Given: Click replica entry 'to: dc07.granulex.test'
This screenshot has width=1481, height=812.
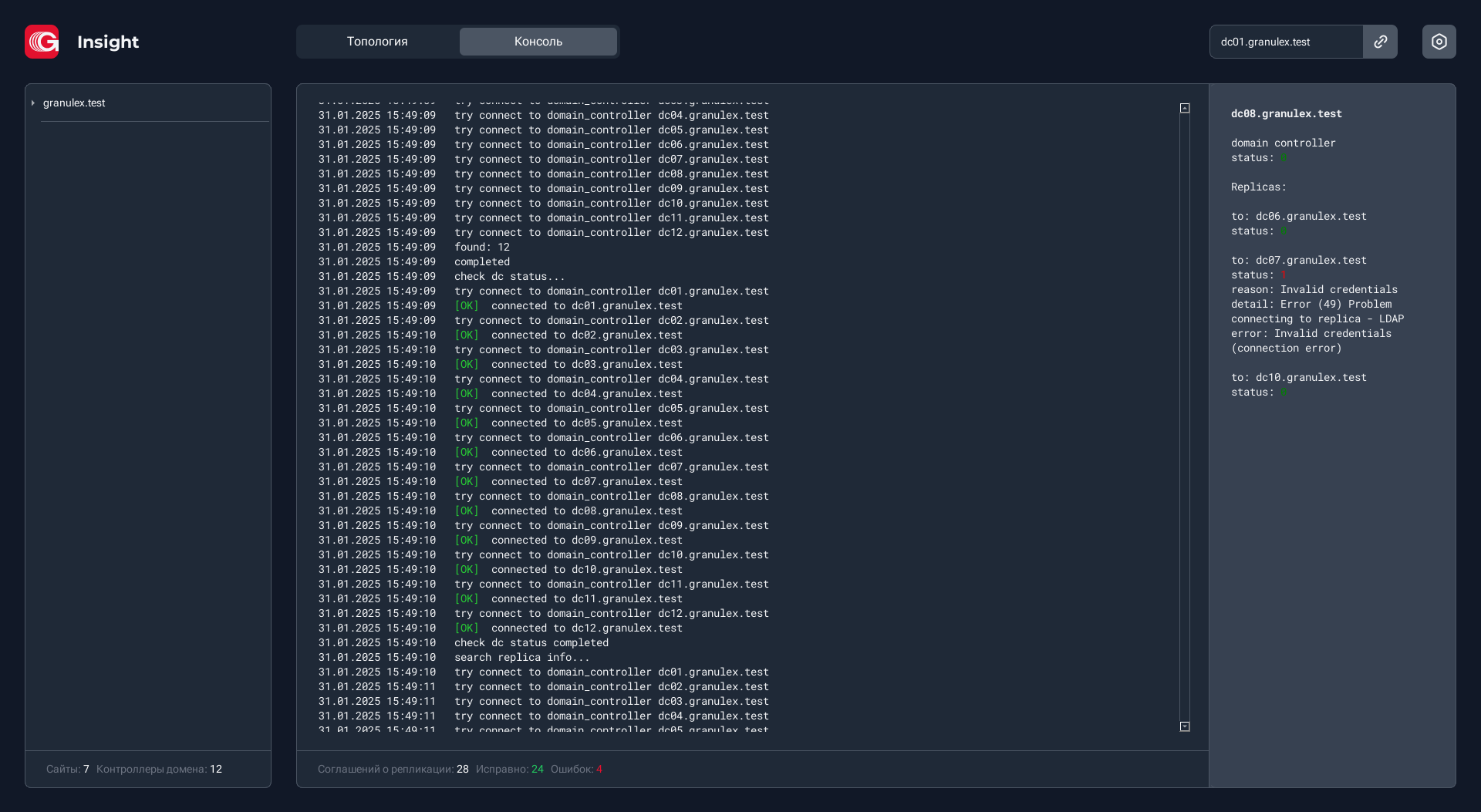Looking at the screenshot, I should pyautogui.click(x=1299, y=260).
